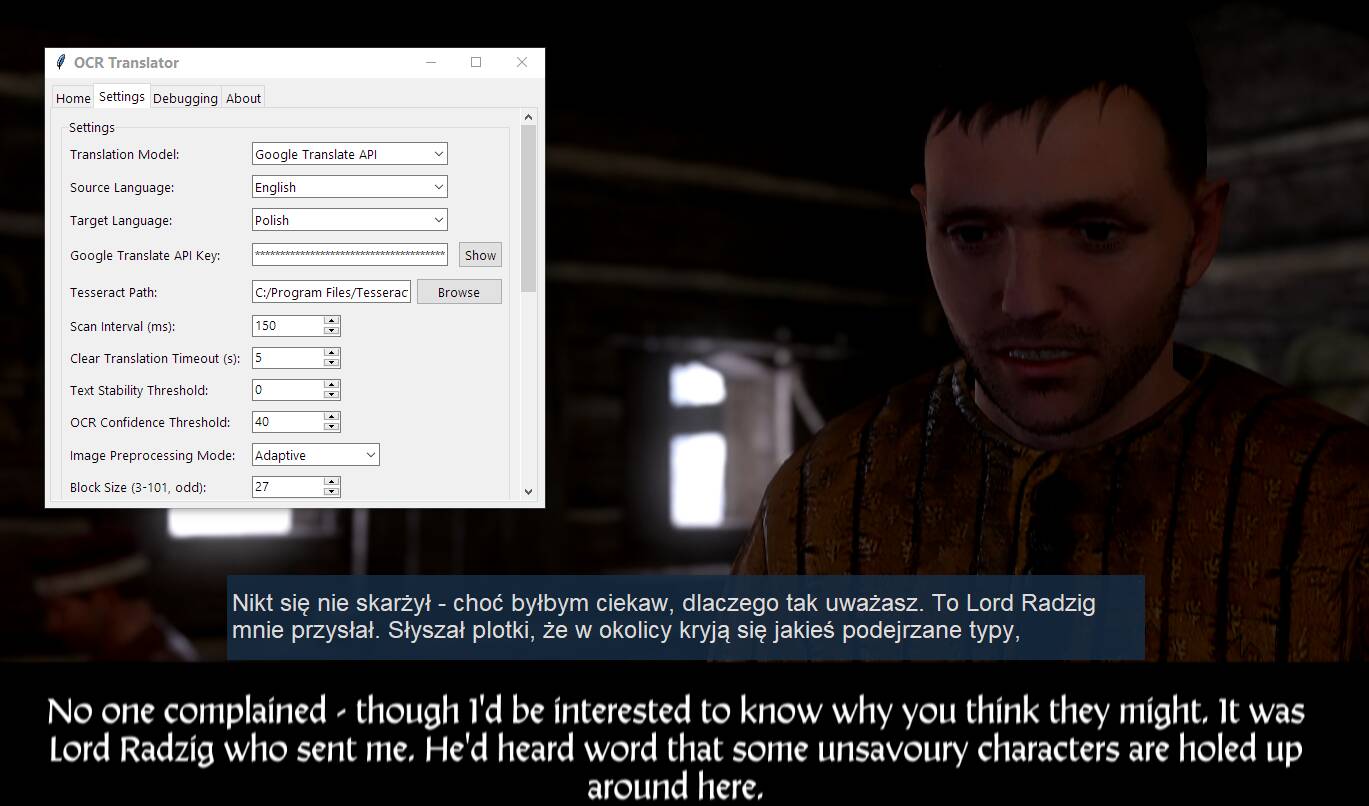Close the OCR Translator window
This screenshot has width=1369, height=806.
(x=521, y=62)
